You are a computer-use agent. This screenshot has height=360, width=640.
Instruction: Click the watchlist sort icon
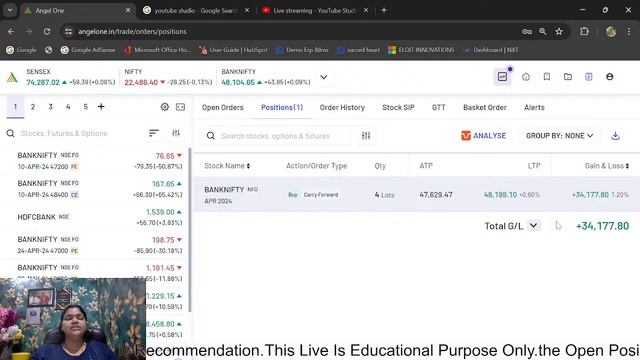(x=154, y=133)
